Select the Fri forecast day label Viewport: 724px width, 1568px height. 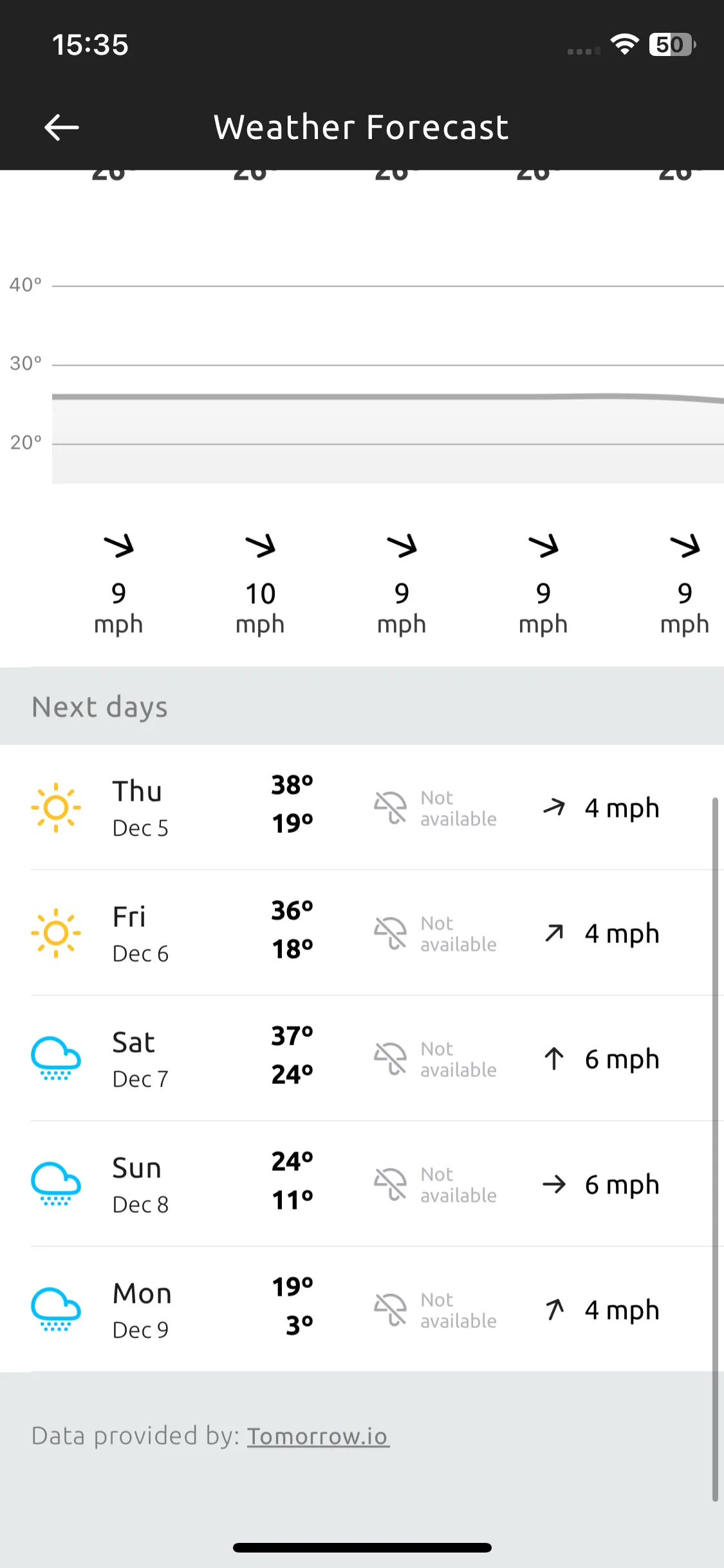129,917
